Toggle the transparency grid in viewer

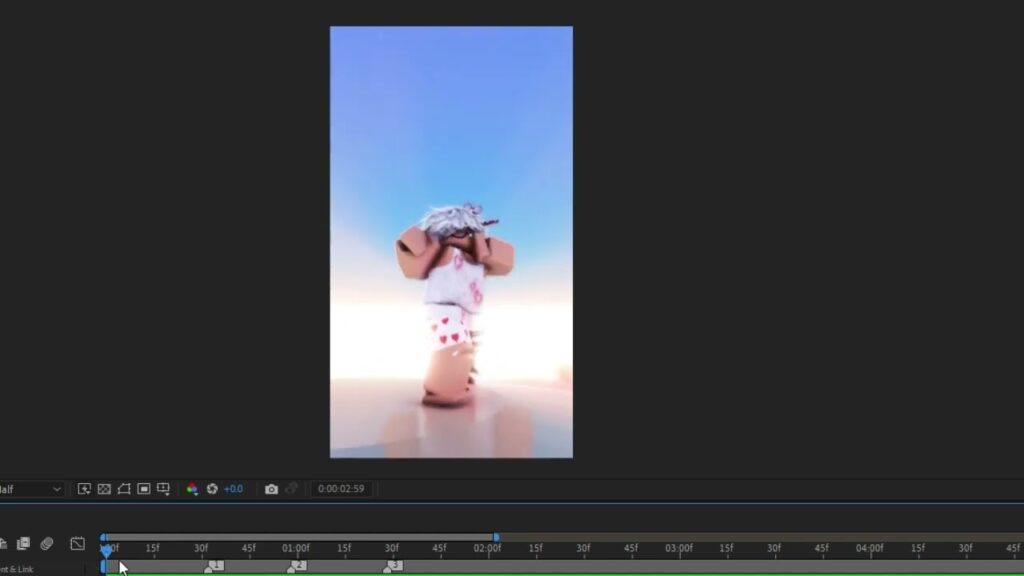coord(104,489)
